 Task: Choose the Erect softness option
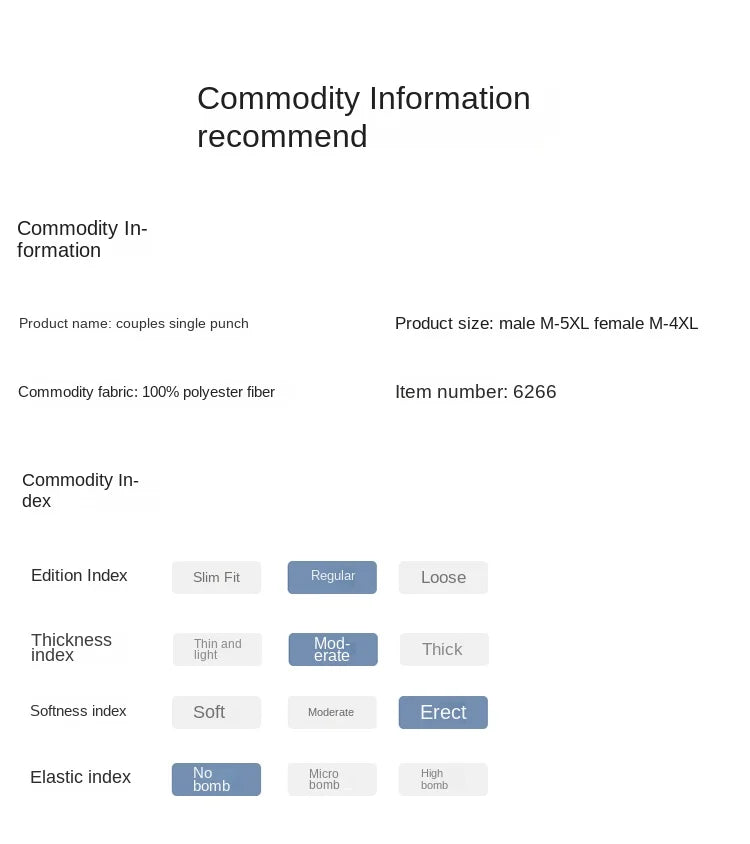(x=443, y=712)
